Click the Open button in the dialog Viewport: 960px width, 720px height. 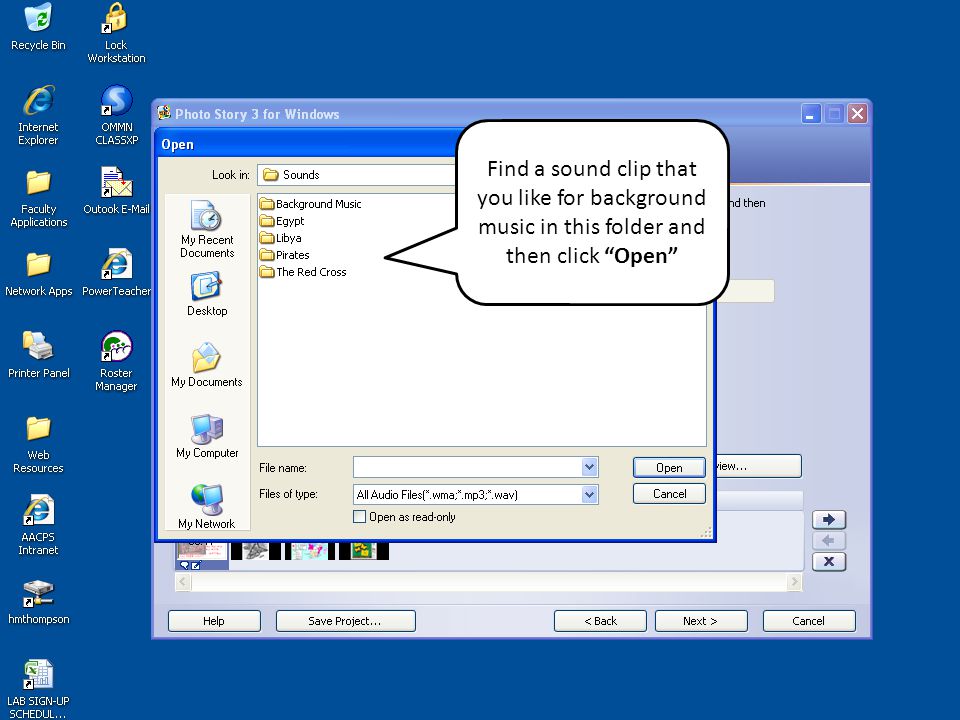pos(669,468)
